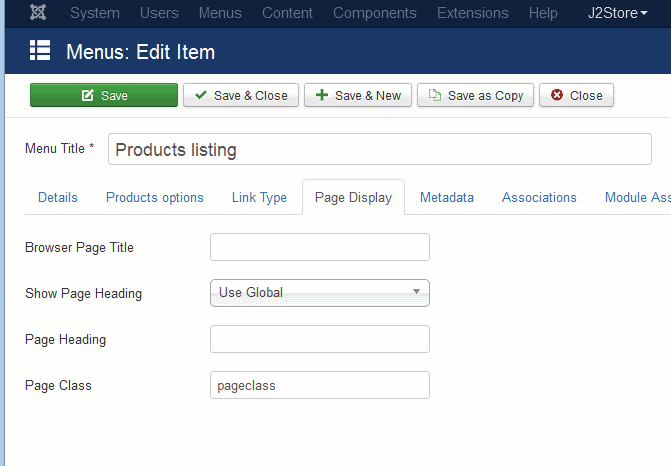Switch to the Details tab
Screen dimensions: 671x466
tap(58, 197)
